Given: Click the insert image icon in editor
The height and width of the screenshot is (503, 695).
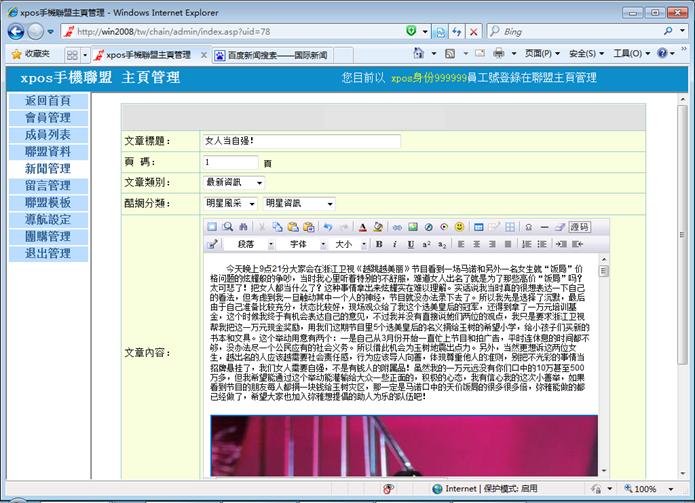Looking at the screenshot, I should coord(412,227).
